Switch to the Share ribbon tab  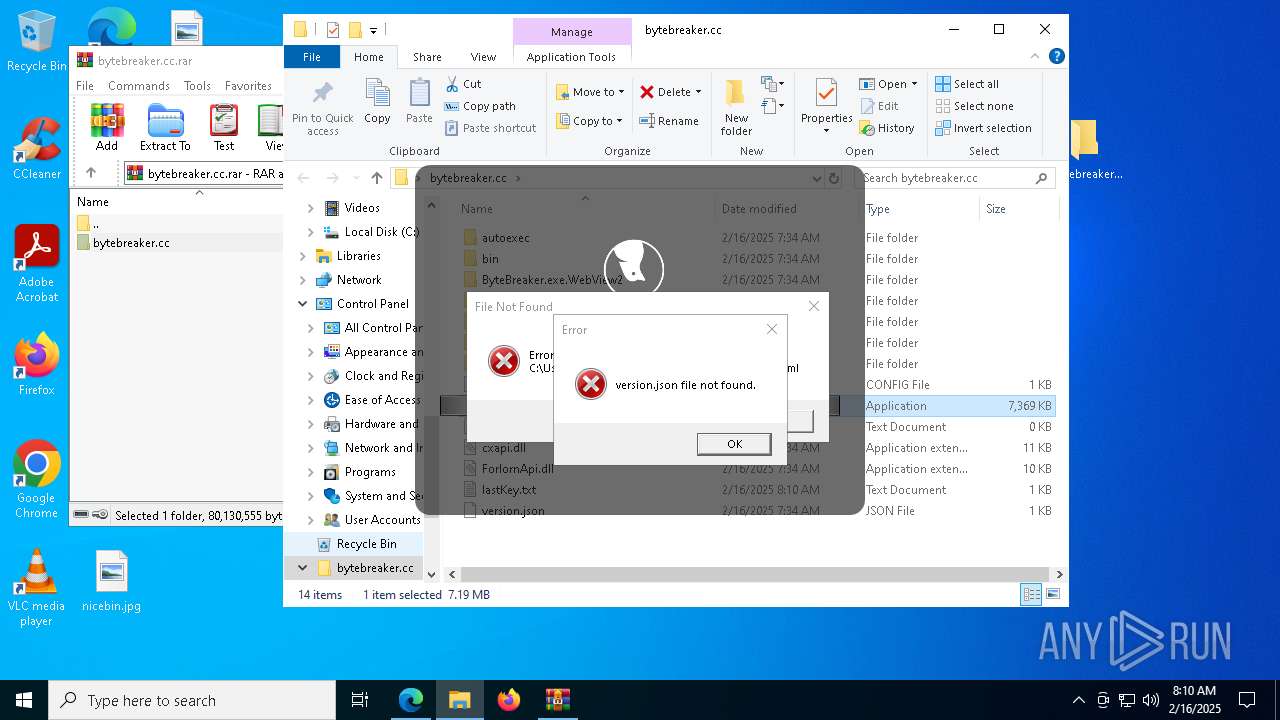(x=427, y=57)
